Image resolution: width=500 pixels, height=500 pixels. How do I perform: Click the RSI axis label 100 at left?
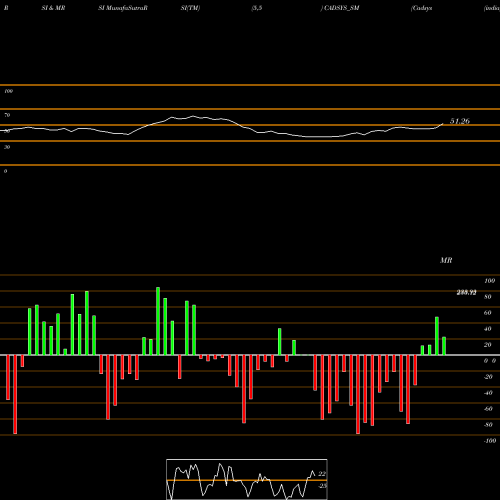point(8,91)
